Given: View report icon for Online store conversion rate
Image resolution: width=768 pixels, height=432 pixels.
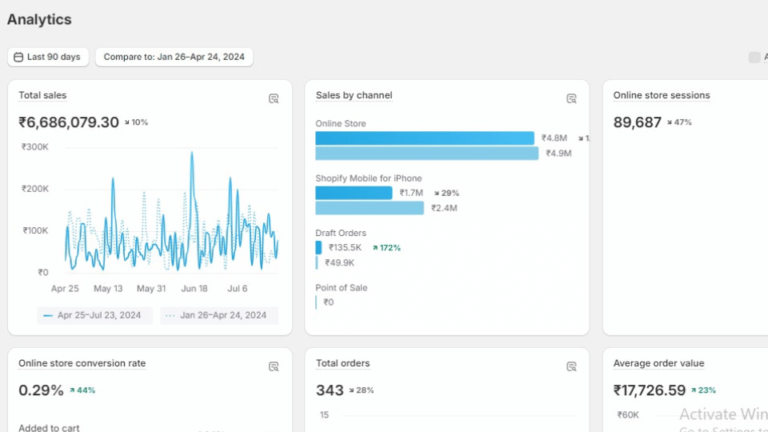Looking at the screenshot, I should click(x=273, y=366).
